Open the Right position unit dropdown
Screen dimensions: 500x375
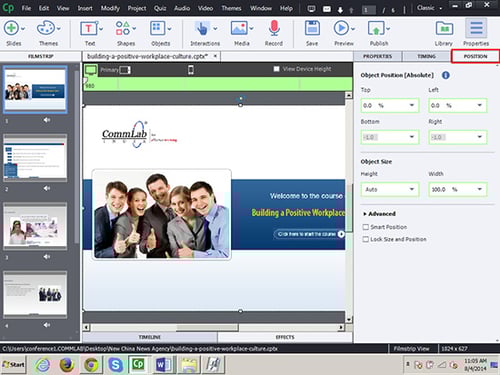click(x=480, y=137)
